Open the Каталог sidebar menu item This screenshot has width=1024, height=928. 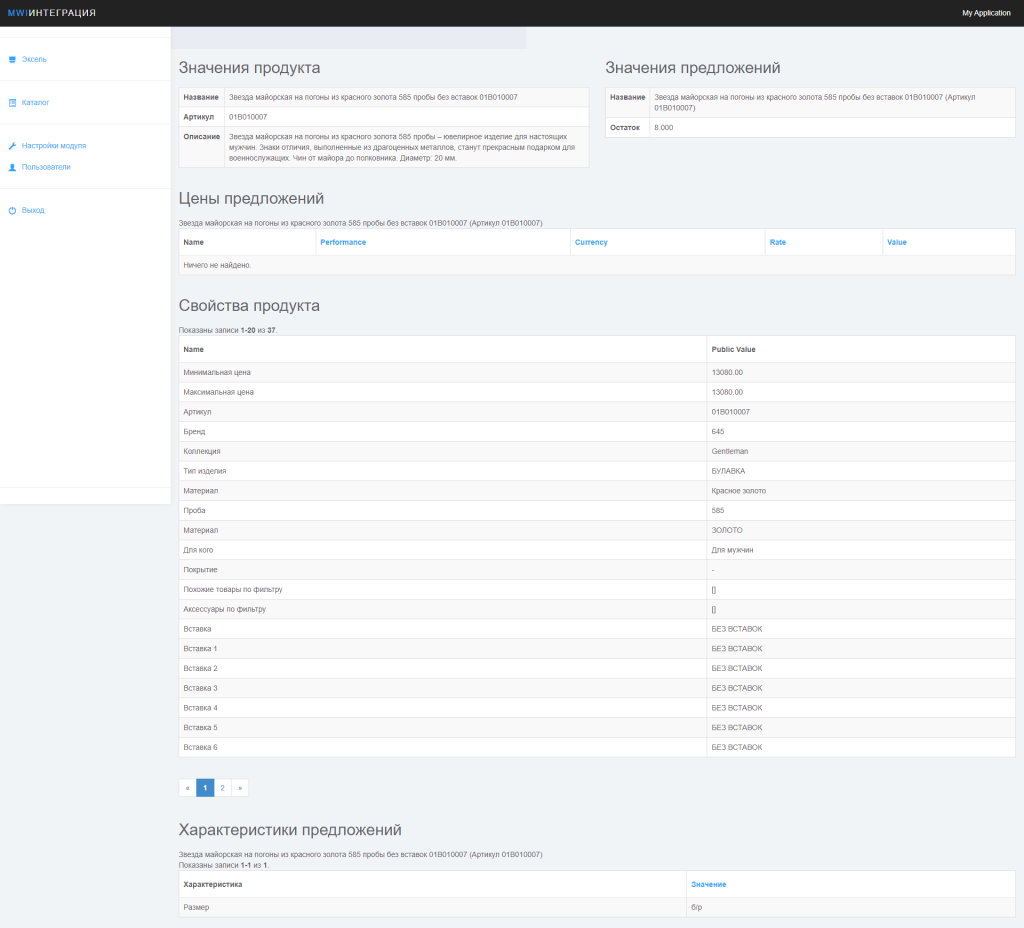click(36, 102)
